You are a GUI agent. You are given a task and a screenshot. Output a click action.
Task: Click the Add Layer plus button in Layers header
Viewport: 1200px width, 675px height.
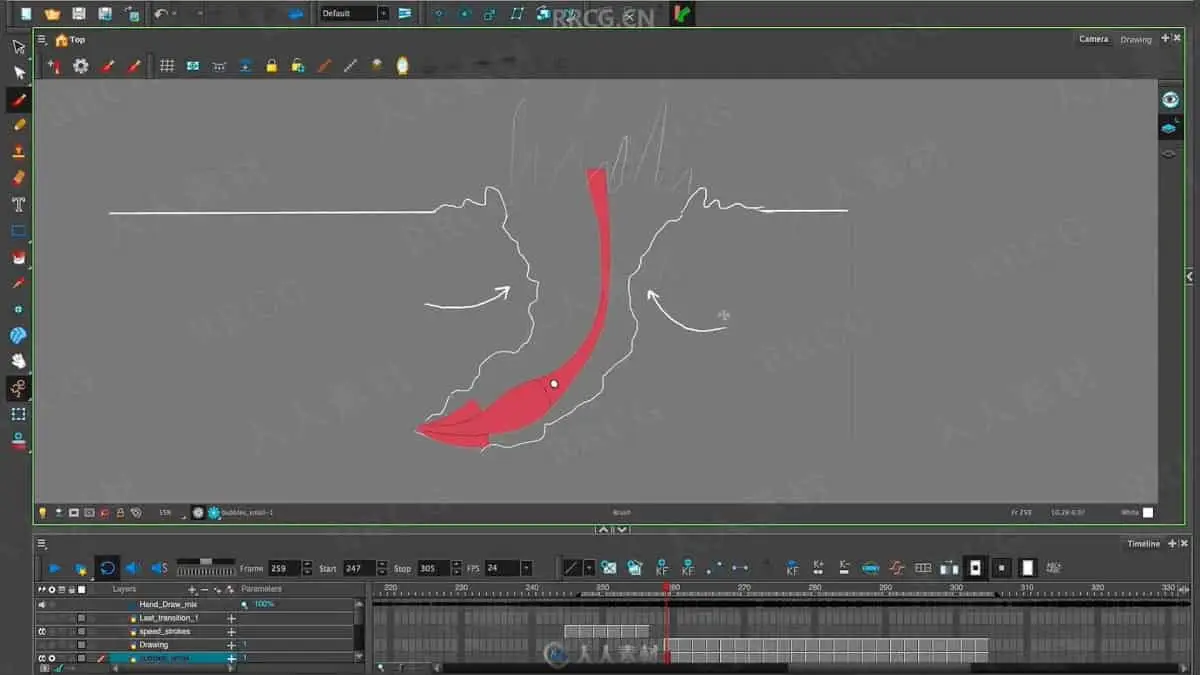192,590
